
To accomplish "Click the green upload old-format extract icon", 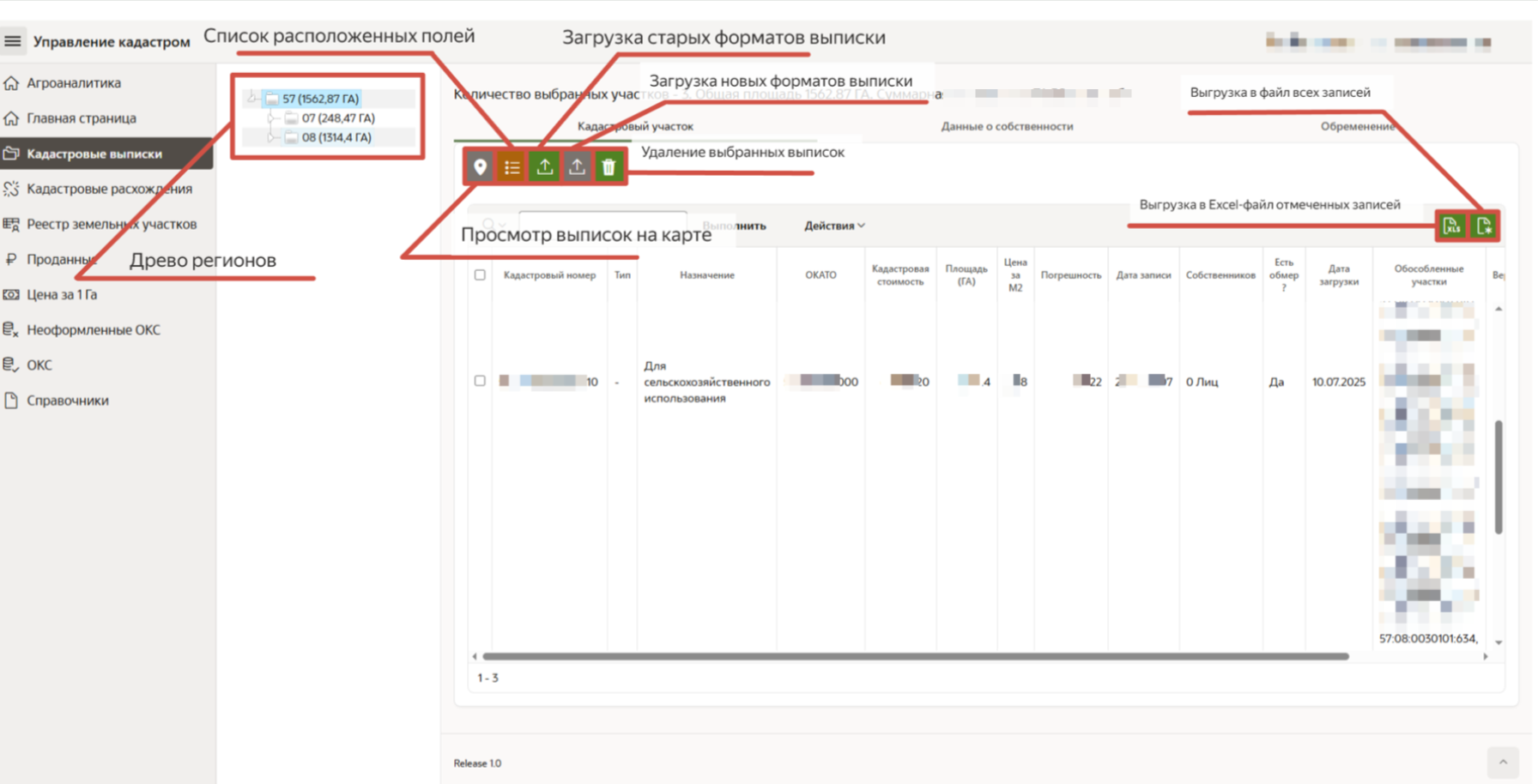I will click(x=545, y=167).
